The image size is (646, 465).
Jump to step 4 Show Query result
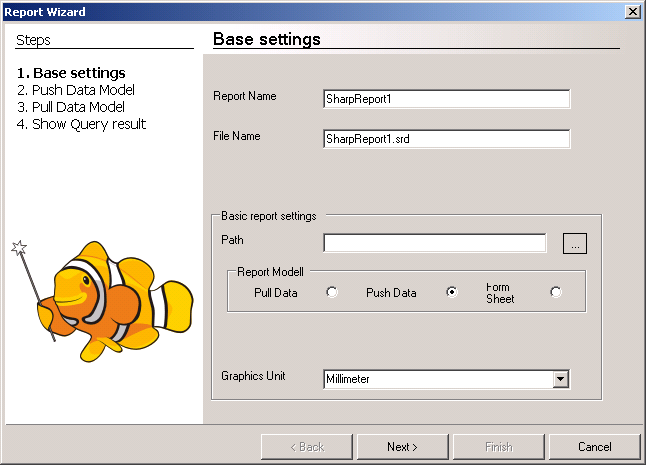tap(81, 124)
